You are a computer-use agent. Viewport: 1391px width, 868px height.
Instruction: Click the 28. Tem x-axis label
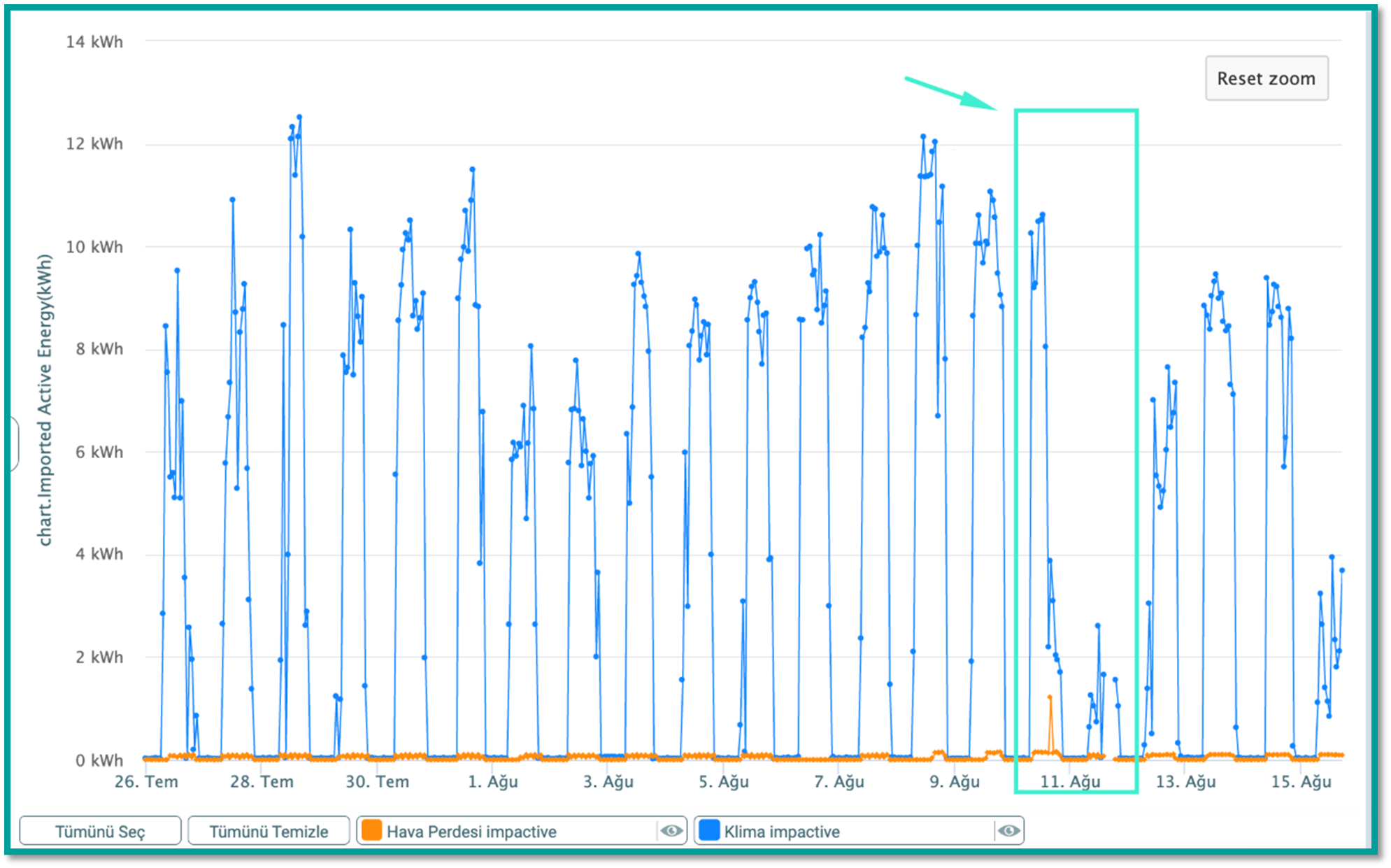pyautogui.click(x=262, y=781)
